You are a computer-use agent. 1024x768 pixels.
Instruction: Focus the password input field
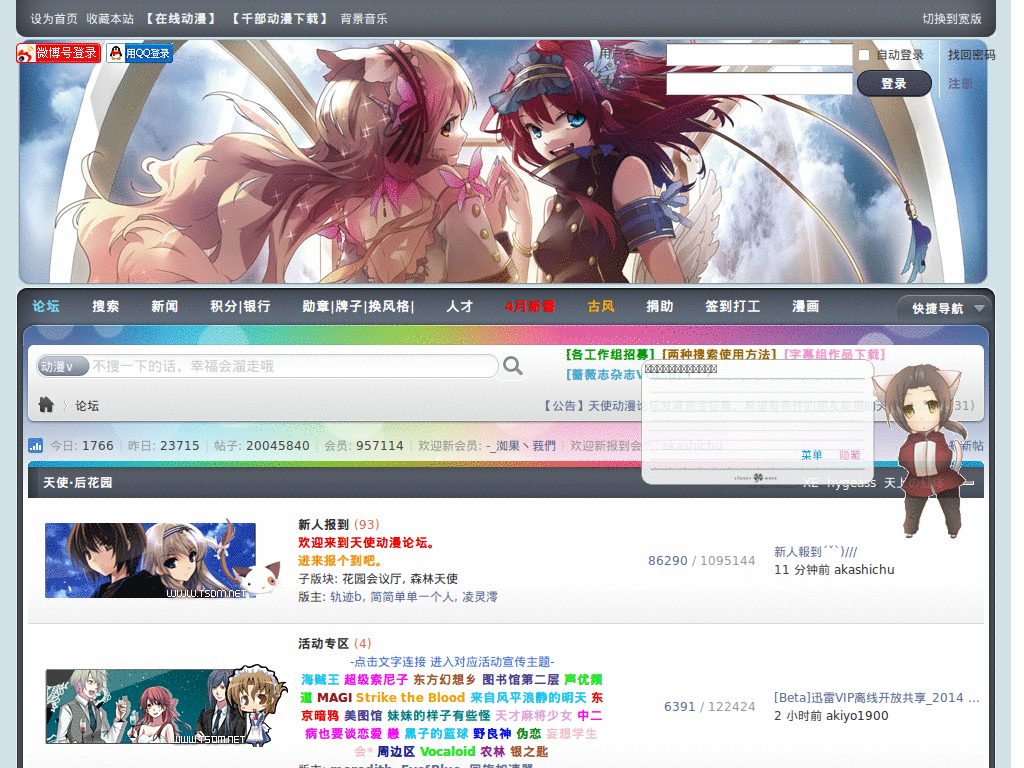(759, 84)
